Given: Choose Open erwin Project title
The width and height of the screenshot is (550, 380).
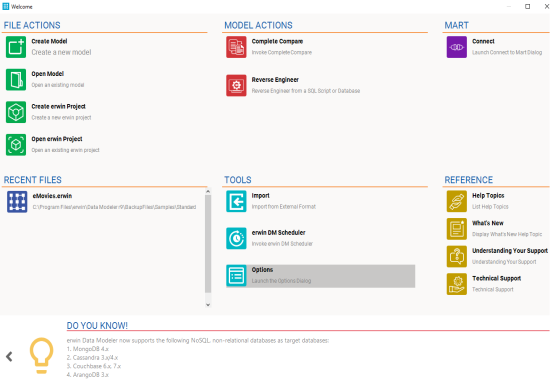Looking at the screenshot, I should (x=57, y=139).
